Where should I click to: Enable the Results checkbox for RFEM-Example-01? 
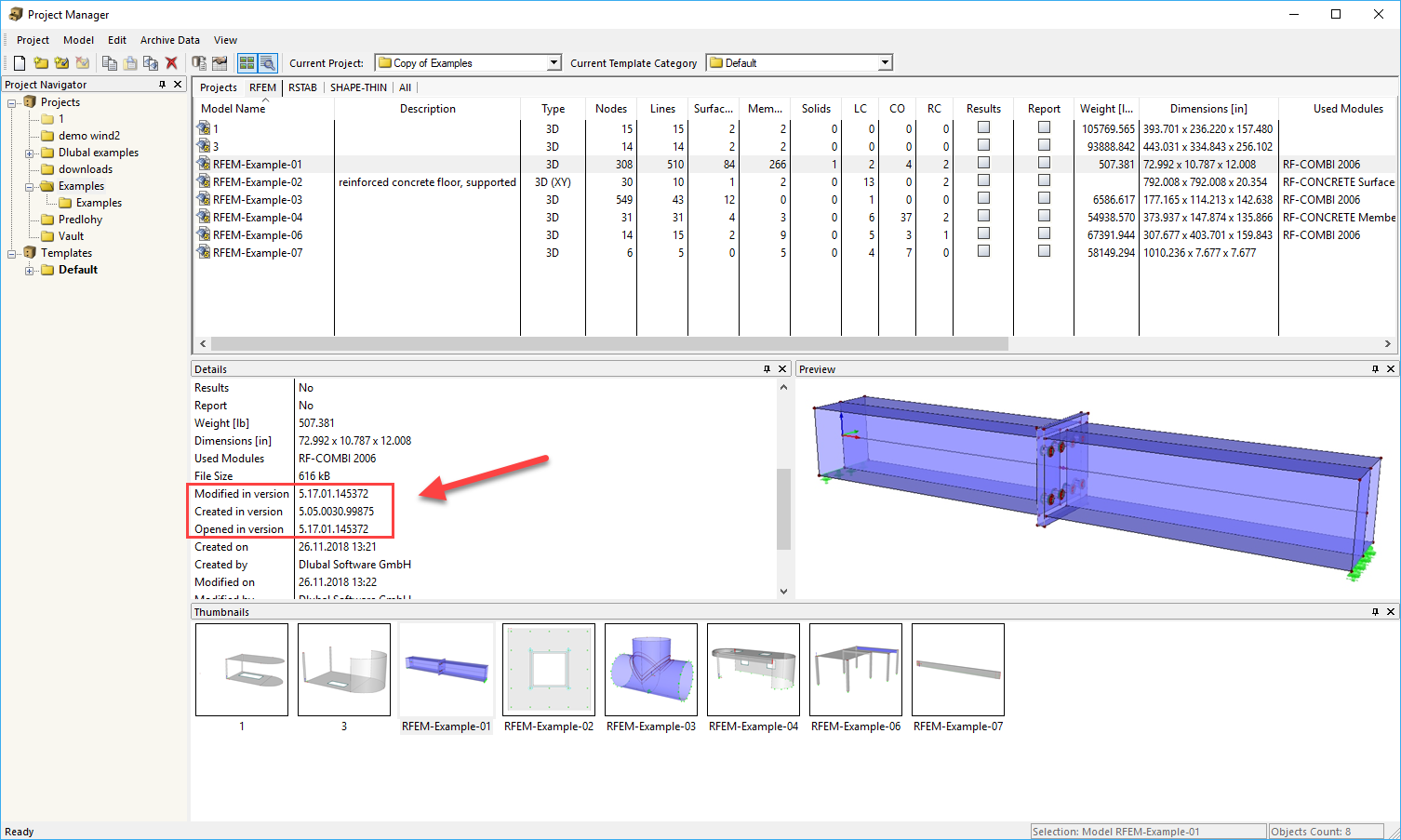tap(983, 164)
